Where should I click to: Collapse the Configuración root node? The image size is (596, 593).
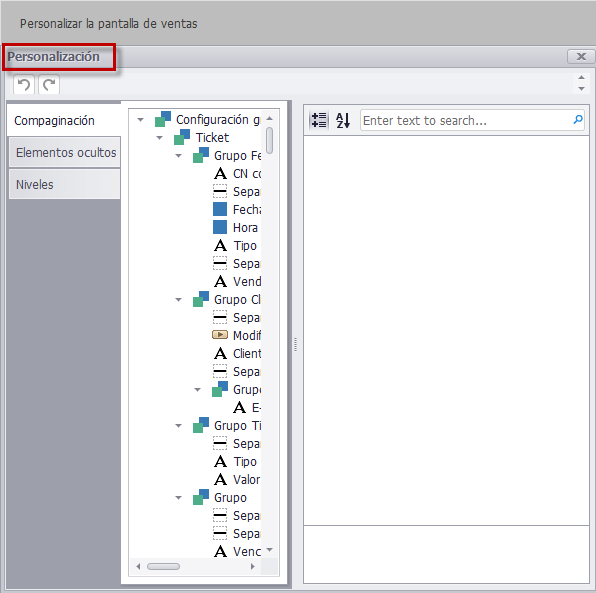pyautogui.click(x=141, y=120)
